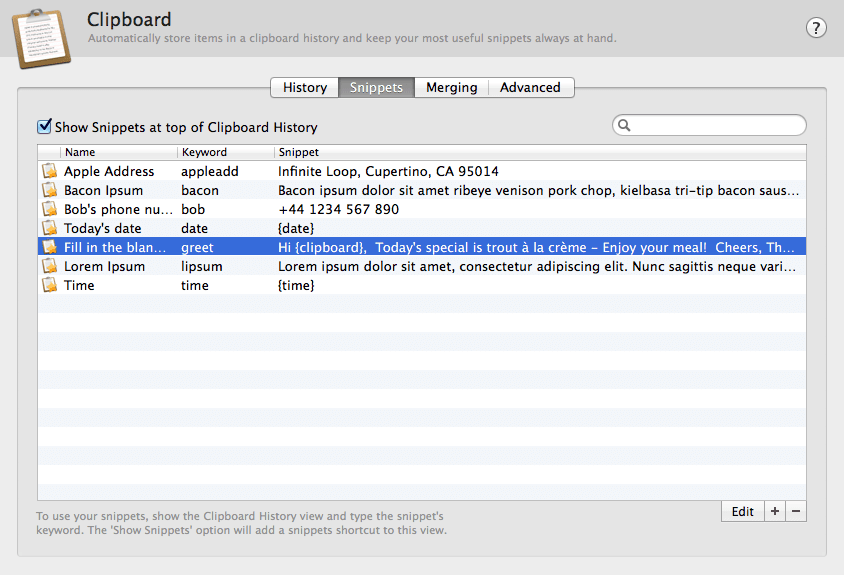
Task: Click the selected greet snippet icon
Action: point(50,247)
